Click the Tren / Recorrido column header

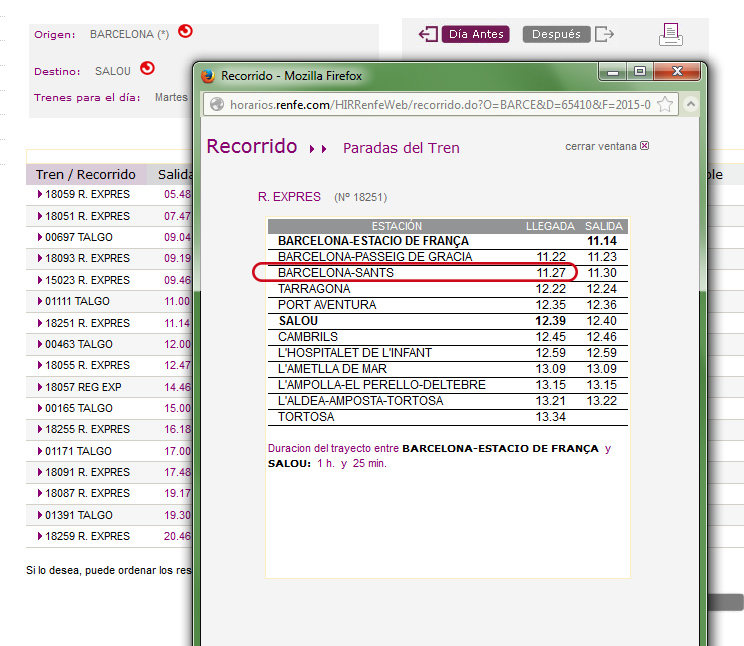(86, 175)
